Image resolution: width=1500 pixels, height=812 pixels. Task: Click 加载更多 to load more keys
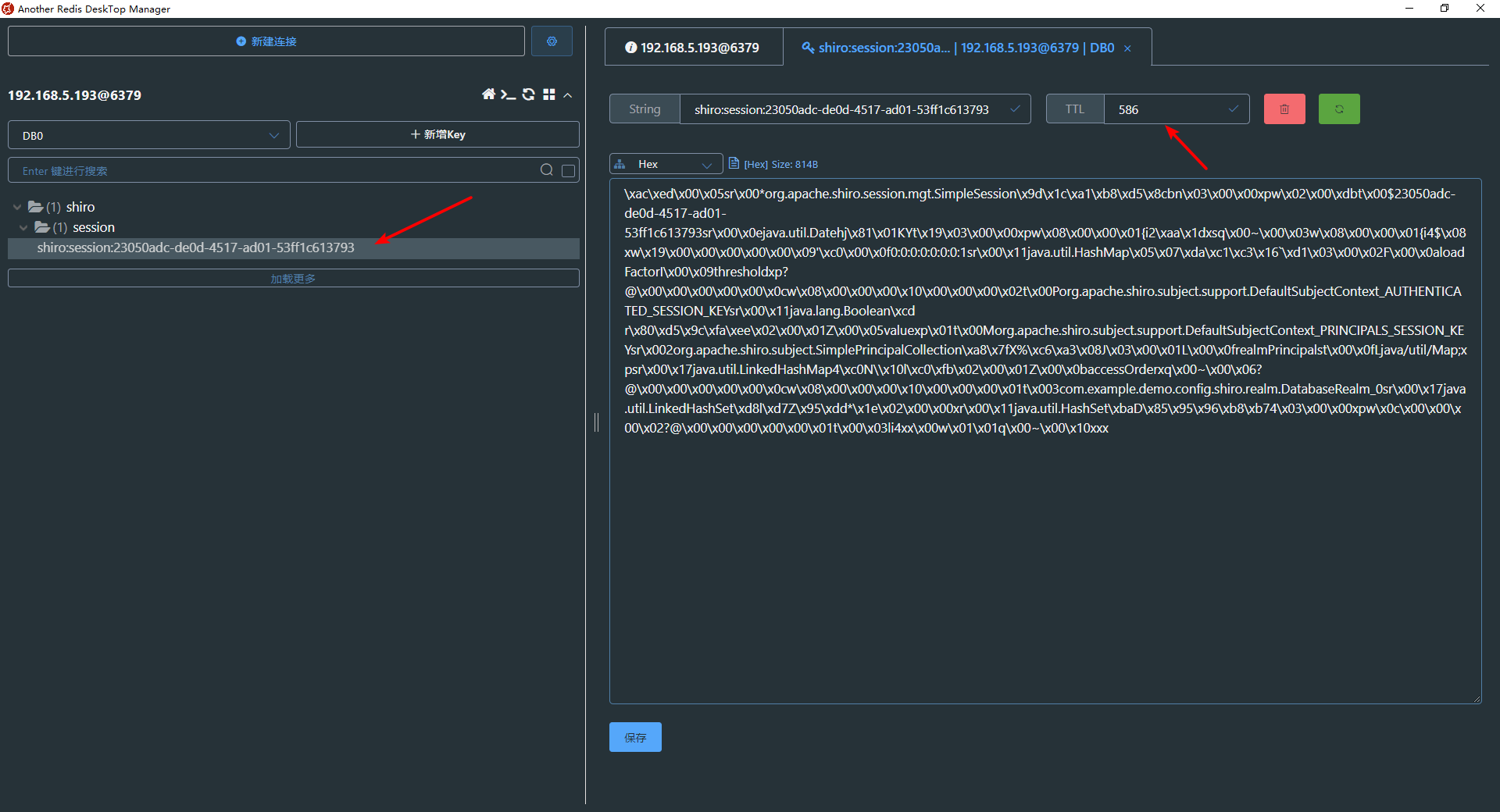point(293,277)
